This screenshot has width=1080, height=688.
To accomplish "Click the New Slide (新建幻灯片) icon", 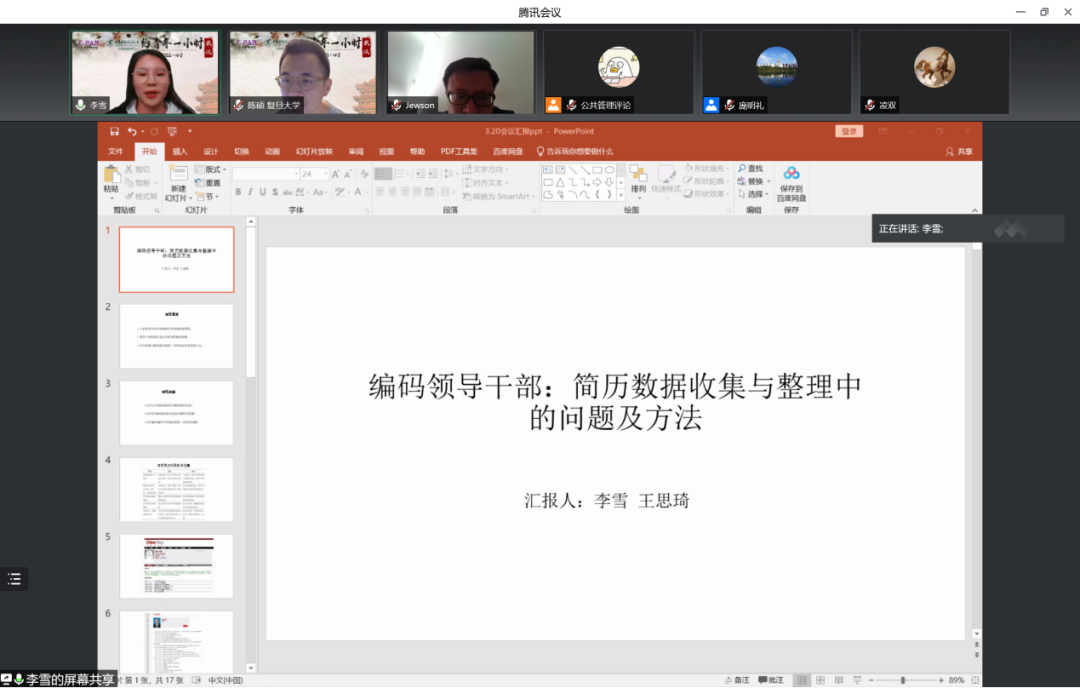I will coord(178,176).
